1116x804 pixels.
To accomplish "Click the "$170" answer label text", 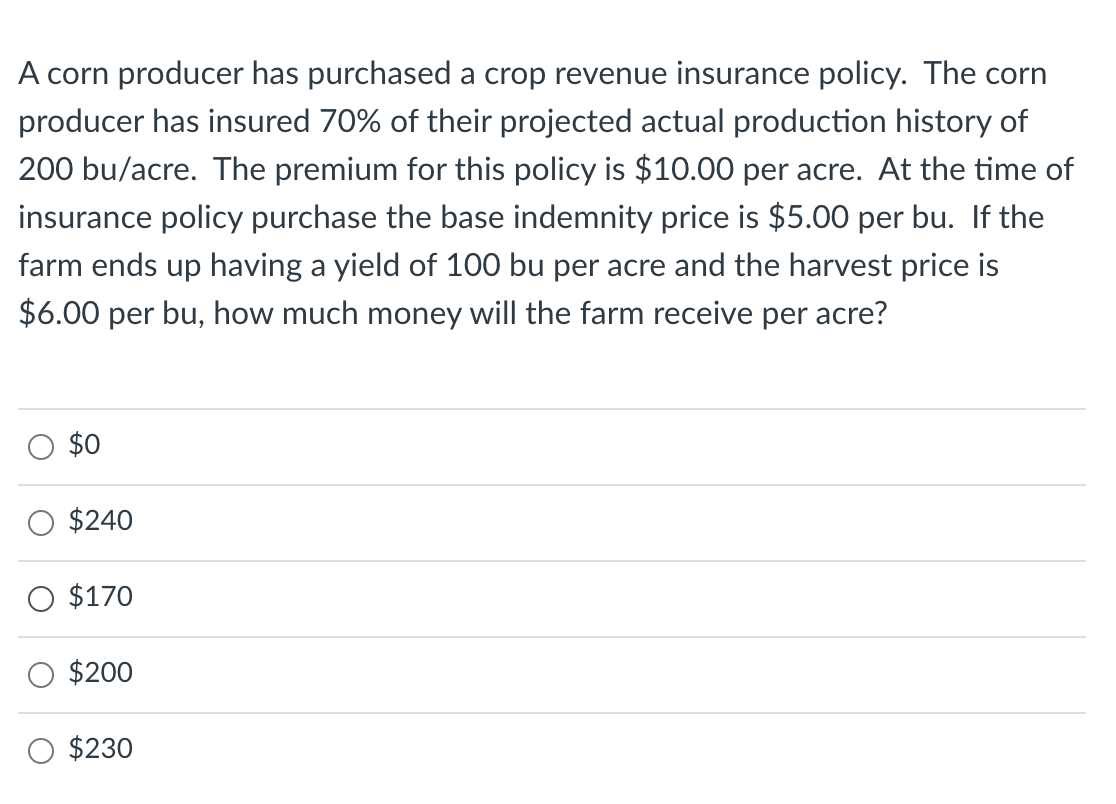I will pos(100,597).
